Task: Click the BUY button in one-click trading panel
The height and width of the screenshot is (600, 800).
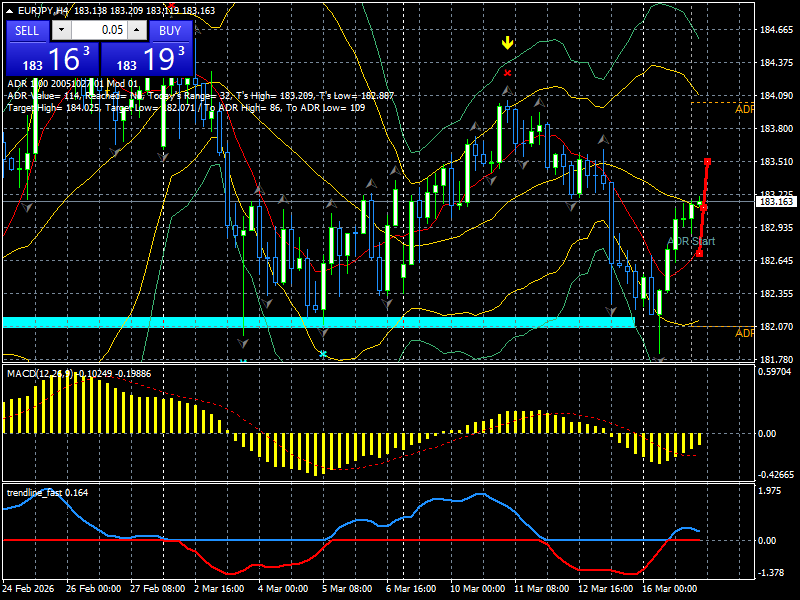Action: [170, 31]
